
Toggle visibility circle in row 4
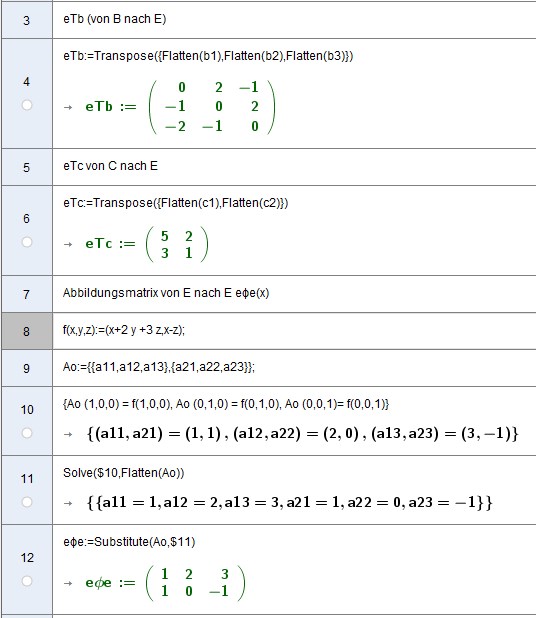(27, 105)
